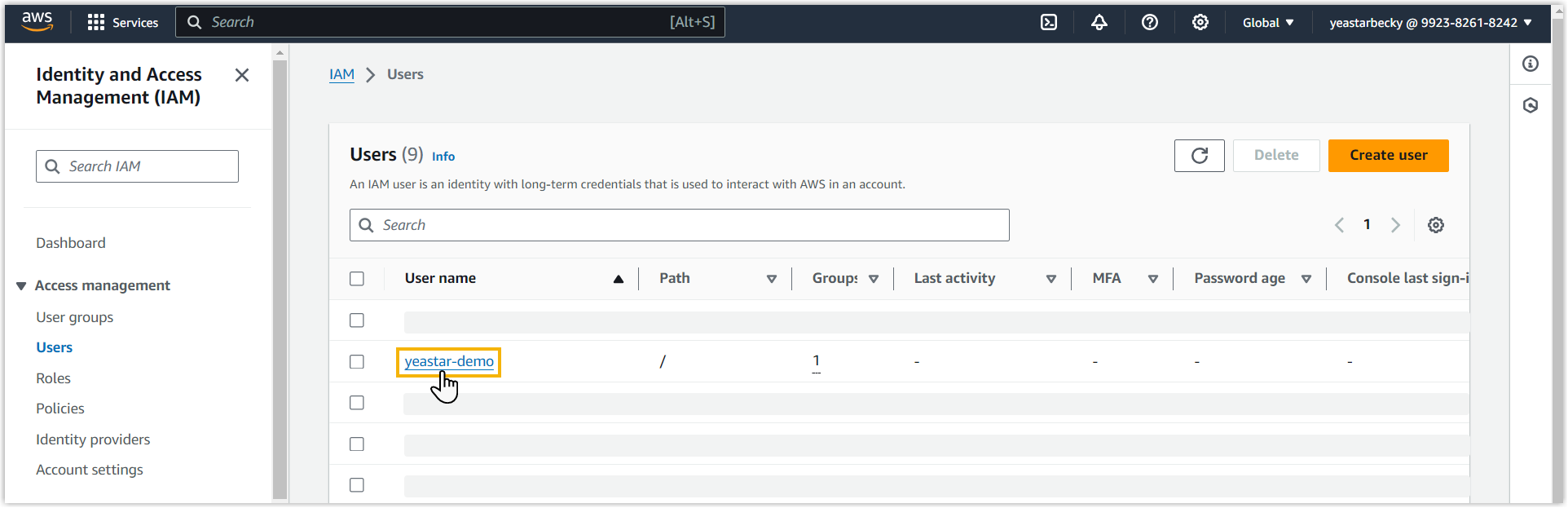The width and height of the screenshot is (1568, 508).
Task: Tick the select-all users checkbox
Action: (x=357, y=279)
